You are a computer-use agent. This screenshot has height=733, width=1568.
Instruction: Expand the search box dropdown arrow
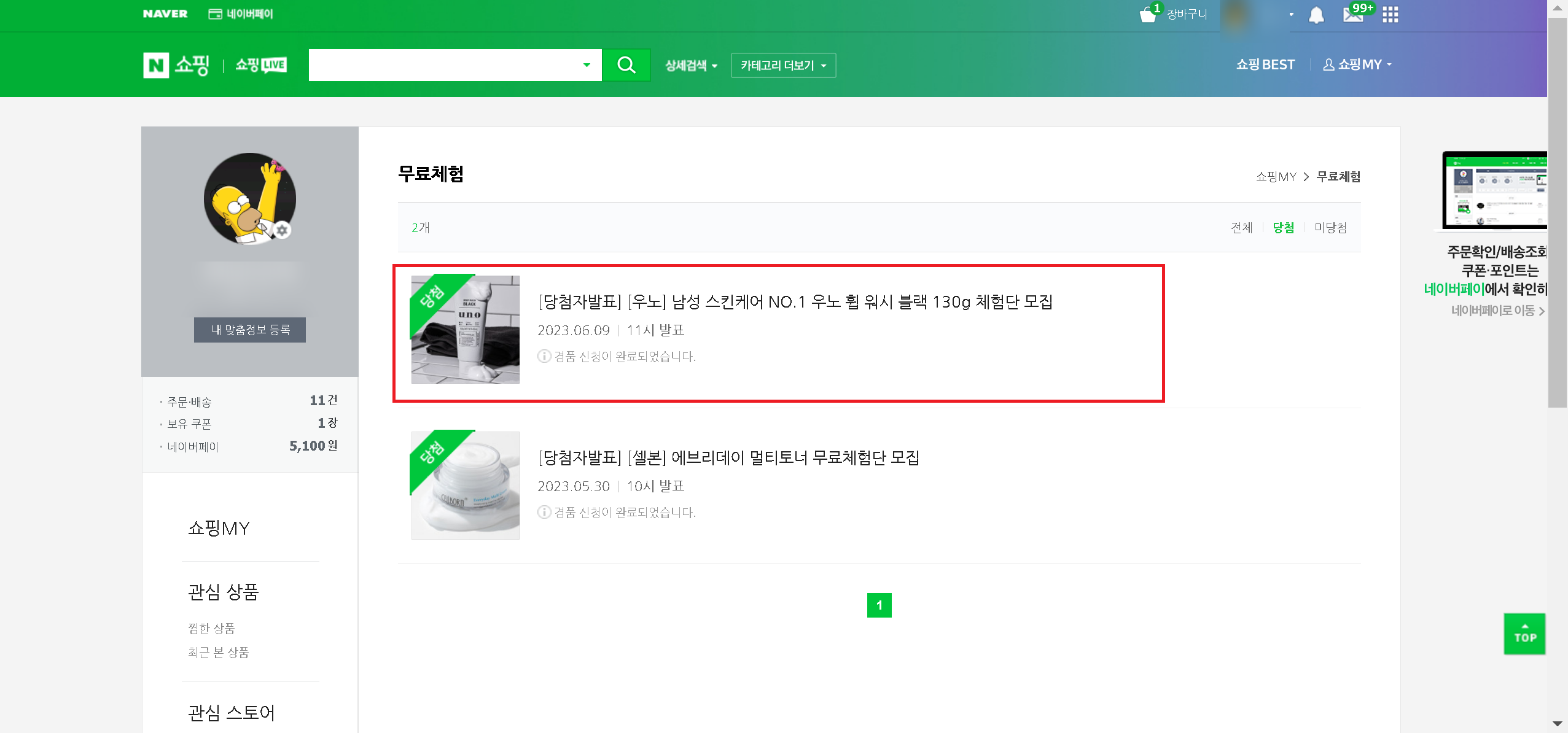(x=587, y=65)
